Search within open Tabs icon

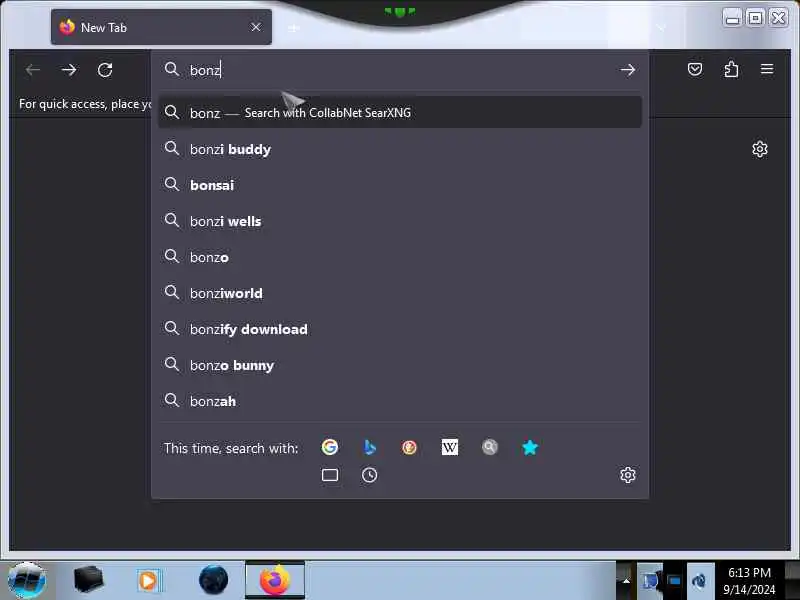click(x=330, y=475)
